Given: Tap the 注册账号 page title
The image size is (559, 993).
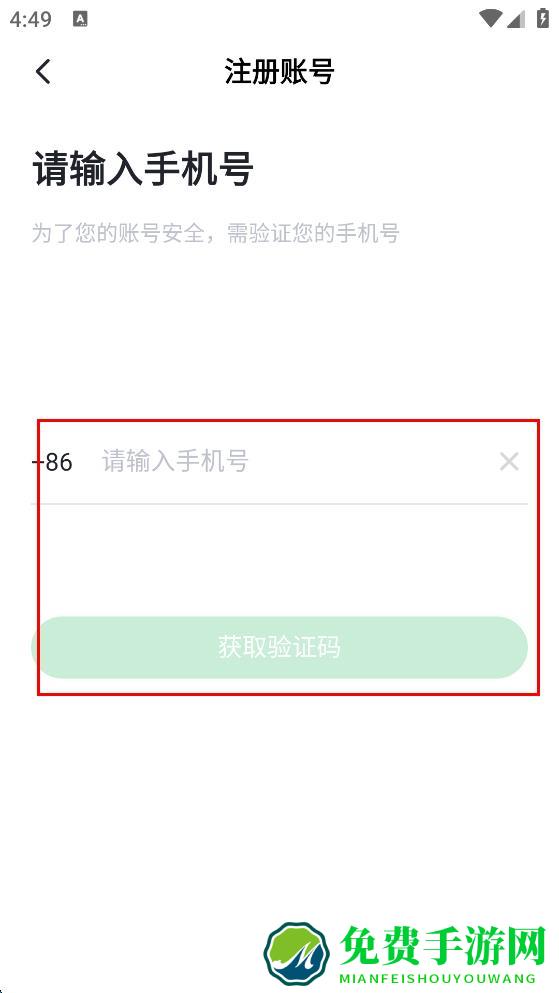Looking at the screenshot, I should (279, 72).
